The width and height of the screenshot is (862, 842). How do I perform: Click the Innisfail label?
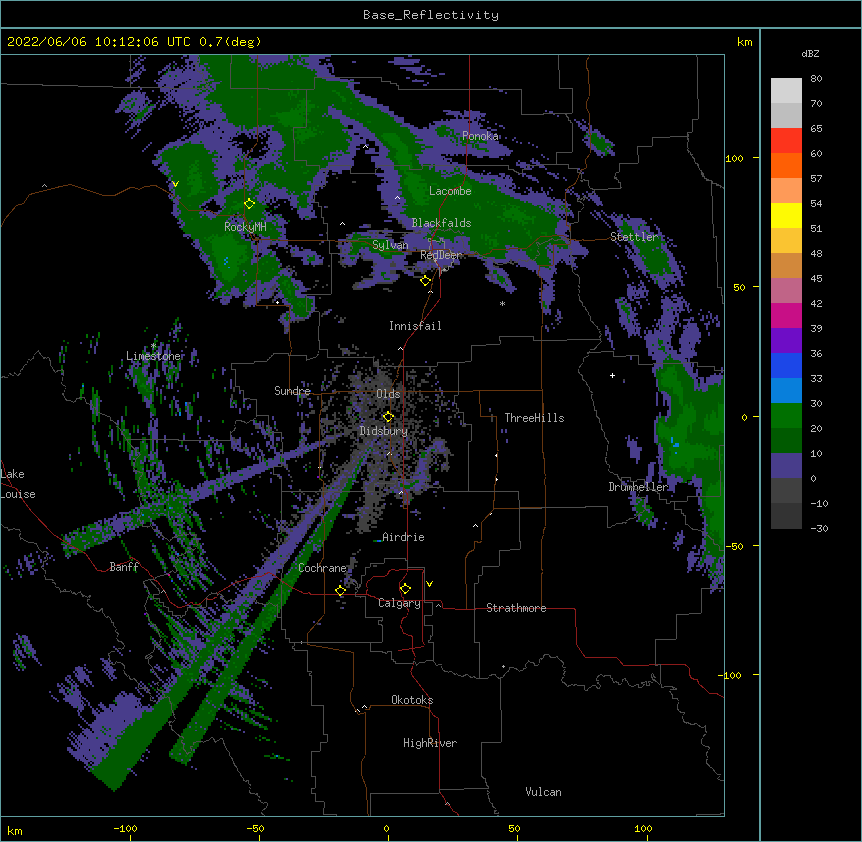(x=415, y=326)
